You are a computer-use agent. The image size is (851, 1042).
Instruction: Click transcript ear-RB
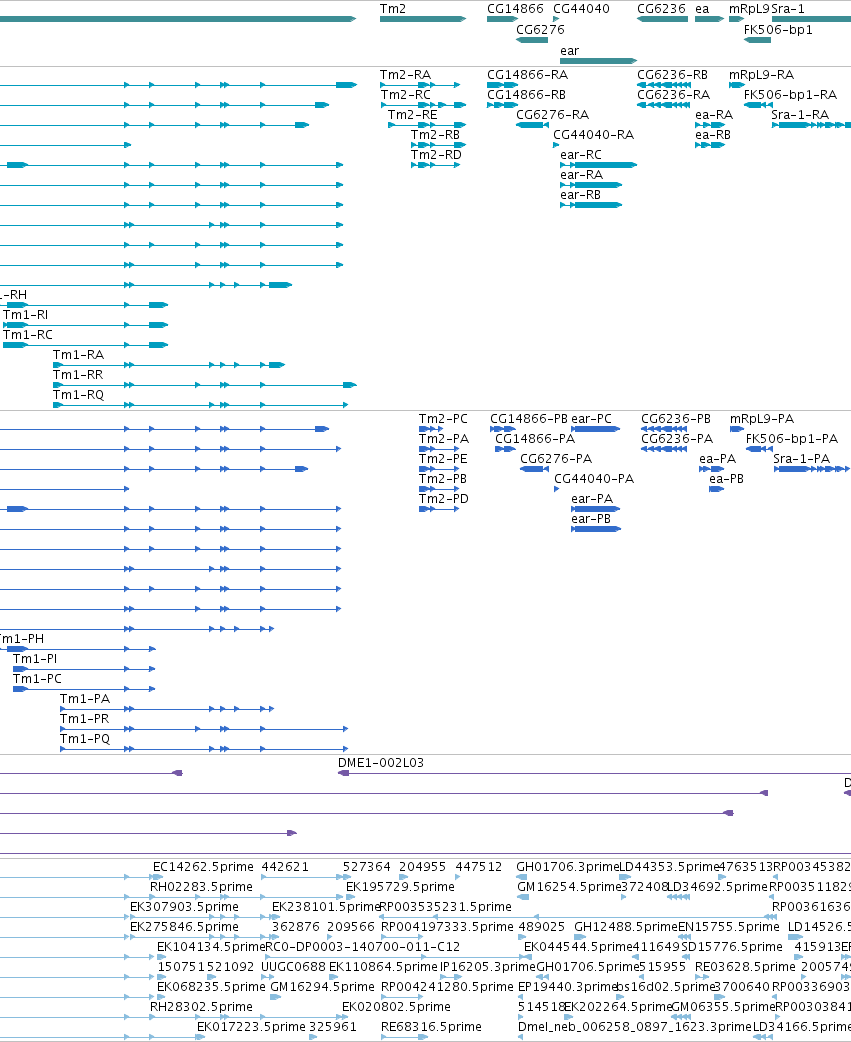tap(580, 195)
